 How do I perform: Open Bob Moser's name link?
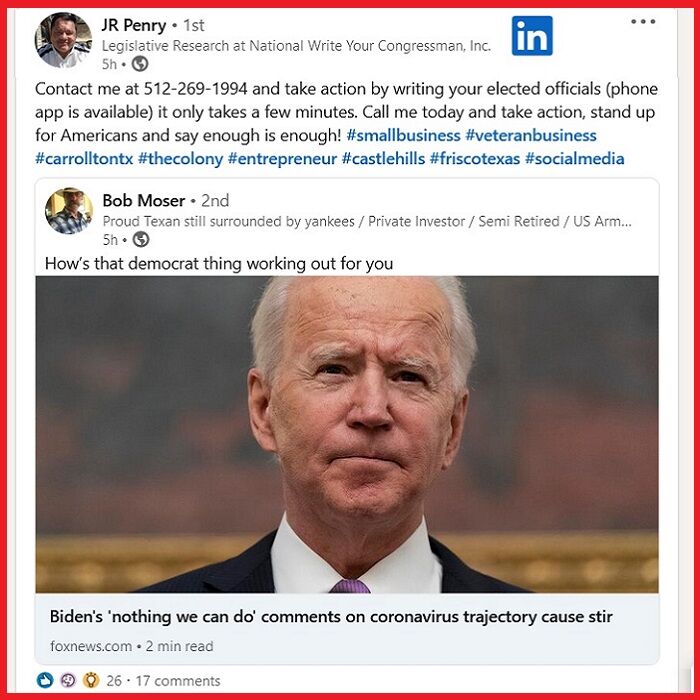(x=144, y=200)
